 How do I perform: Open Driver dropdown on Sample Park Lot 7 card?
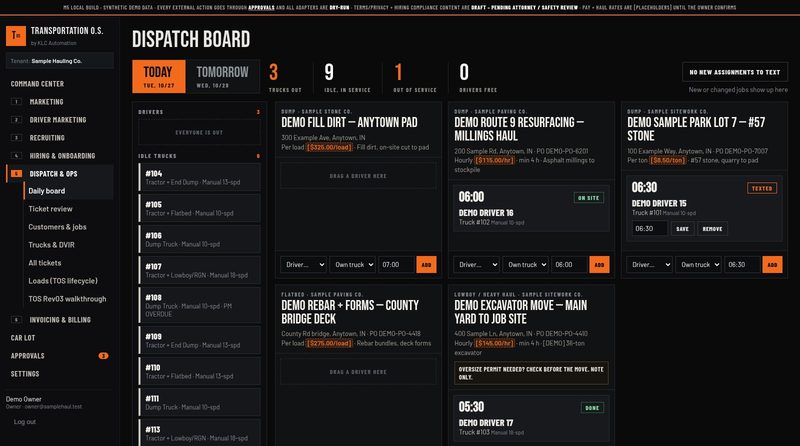click(649, 264)
